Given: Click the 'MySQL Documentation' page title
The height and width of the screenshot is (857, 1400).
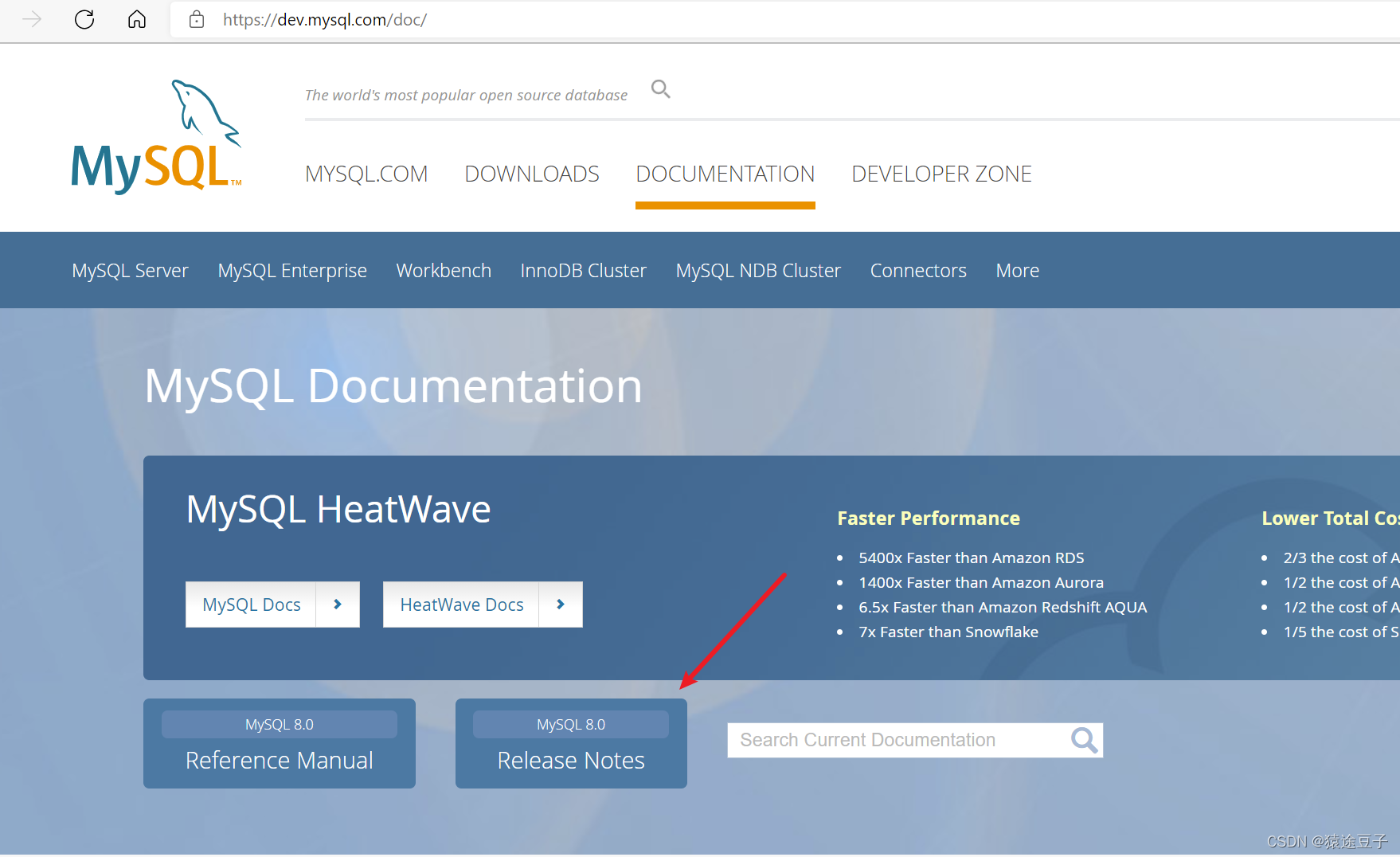Looking at the screenshot, I should tap(393, 387).
